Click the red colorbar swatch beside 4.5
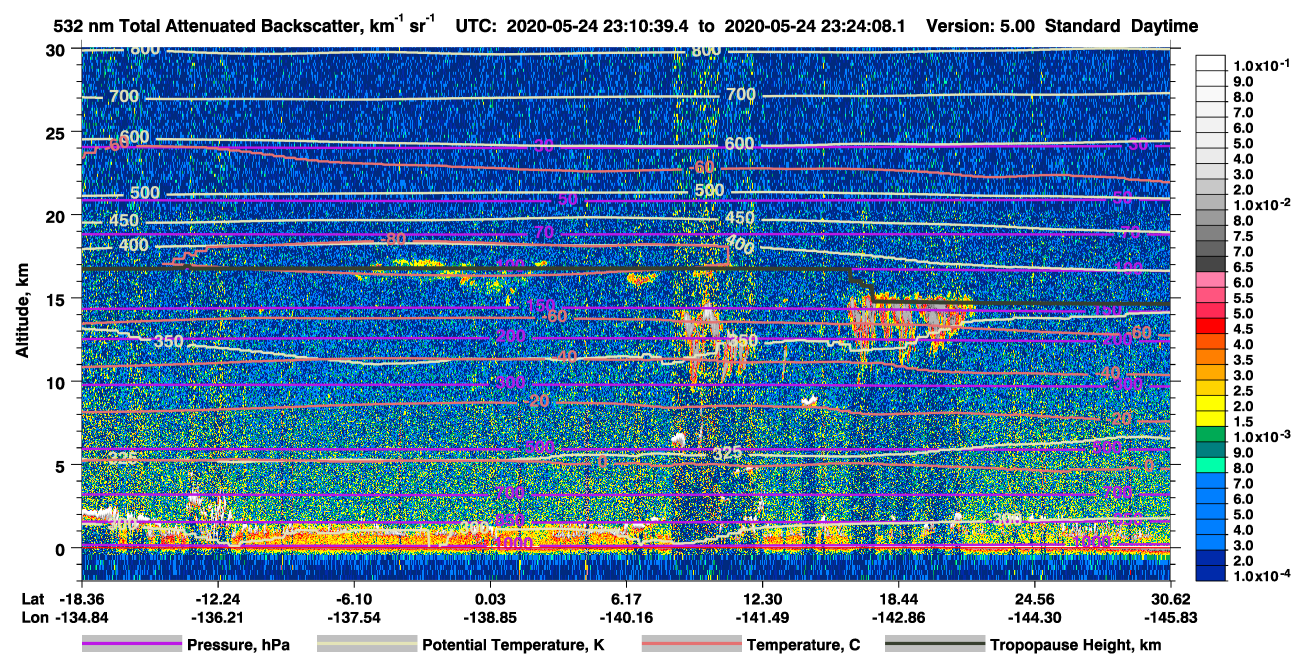Viewport: 1300px width, 667px height. tap(1210, 326)
